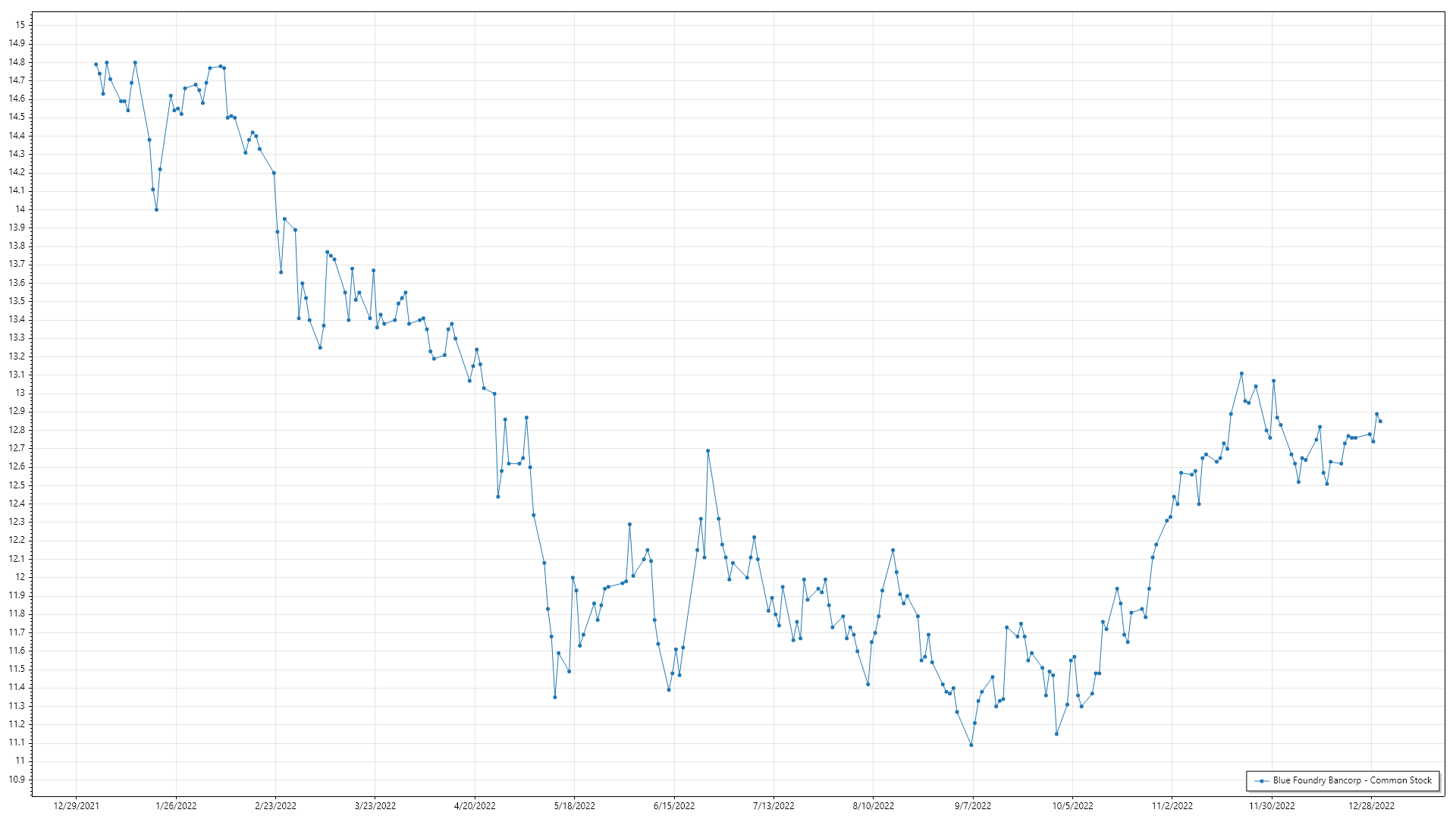The width and height of the screenshot is (1456, 819).
Task: Click the 10.9 value on the y-axis
Action: point(17,780)
